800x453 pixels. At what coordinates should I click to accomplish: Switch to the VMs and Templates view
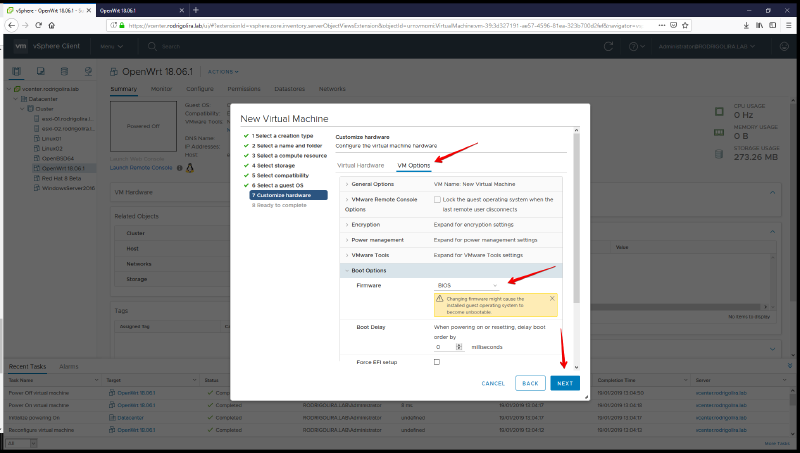coord(40,72)
